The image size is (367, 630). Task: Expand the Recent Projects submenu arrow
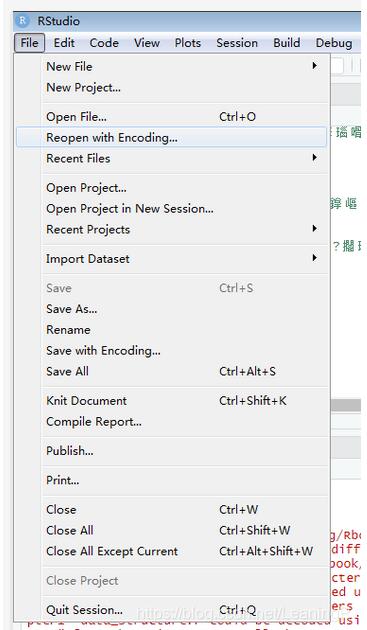(315, 229)
